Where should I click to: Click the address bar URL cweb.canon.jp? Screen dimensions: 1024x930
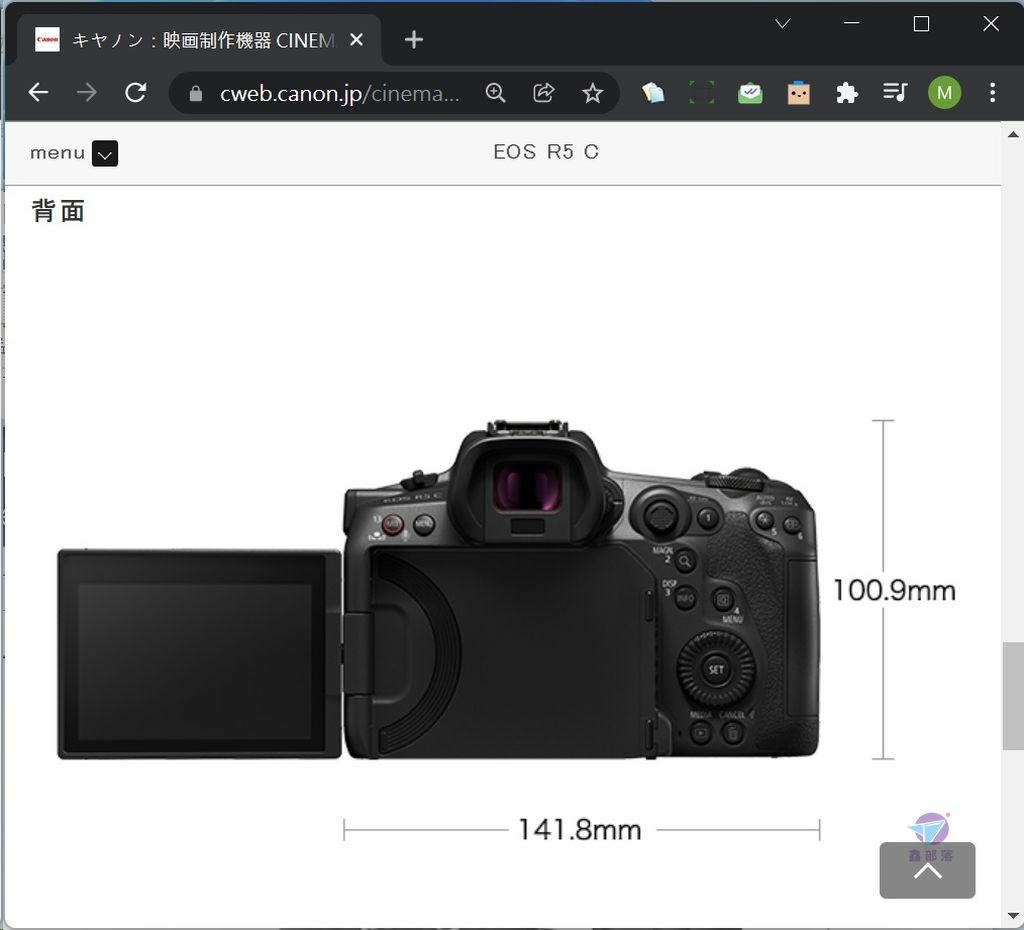(340, 94)
